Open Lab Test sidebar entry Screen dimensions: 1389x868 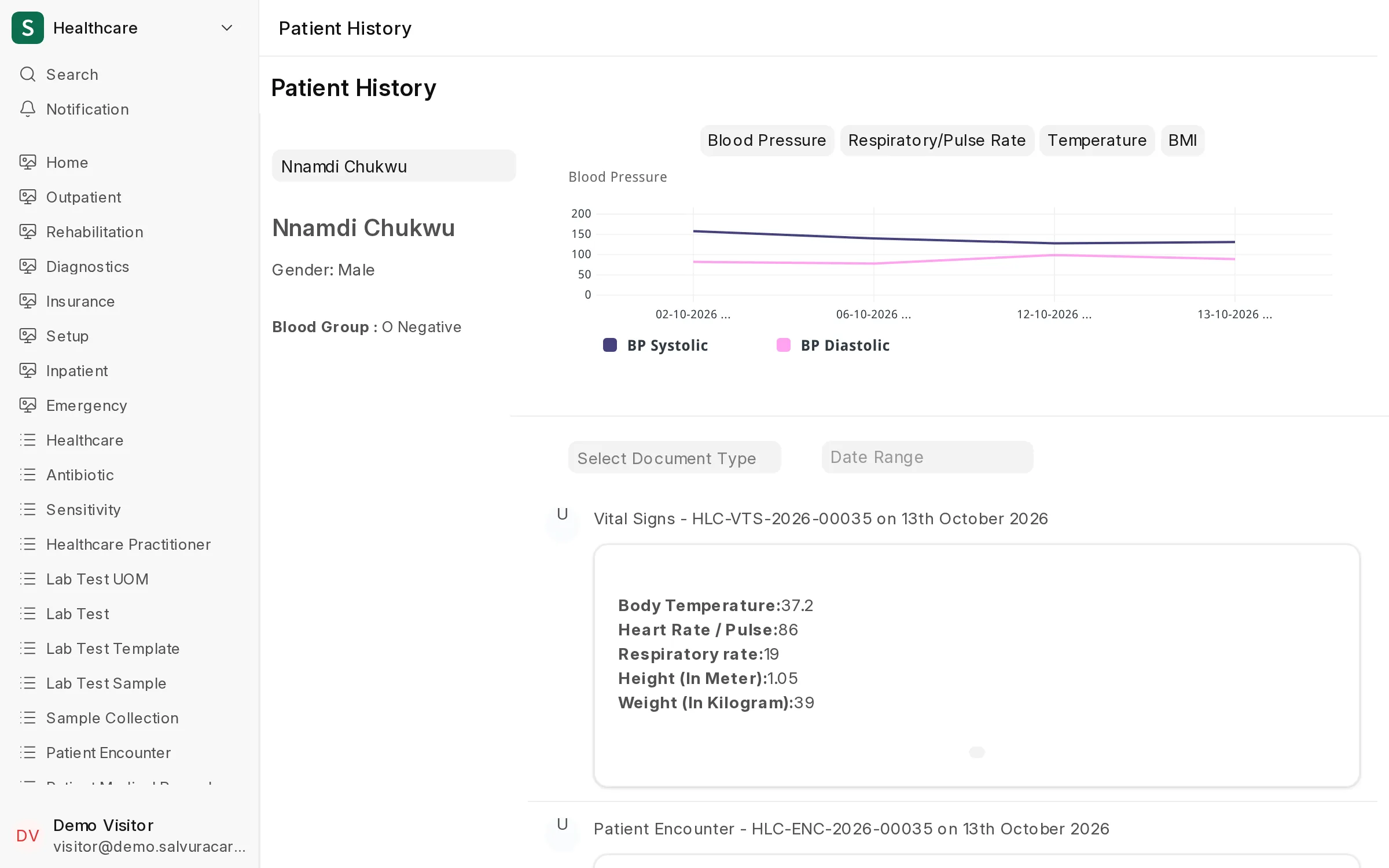(78, 614)
